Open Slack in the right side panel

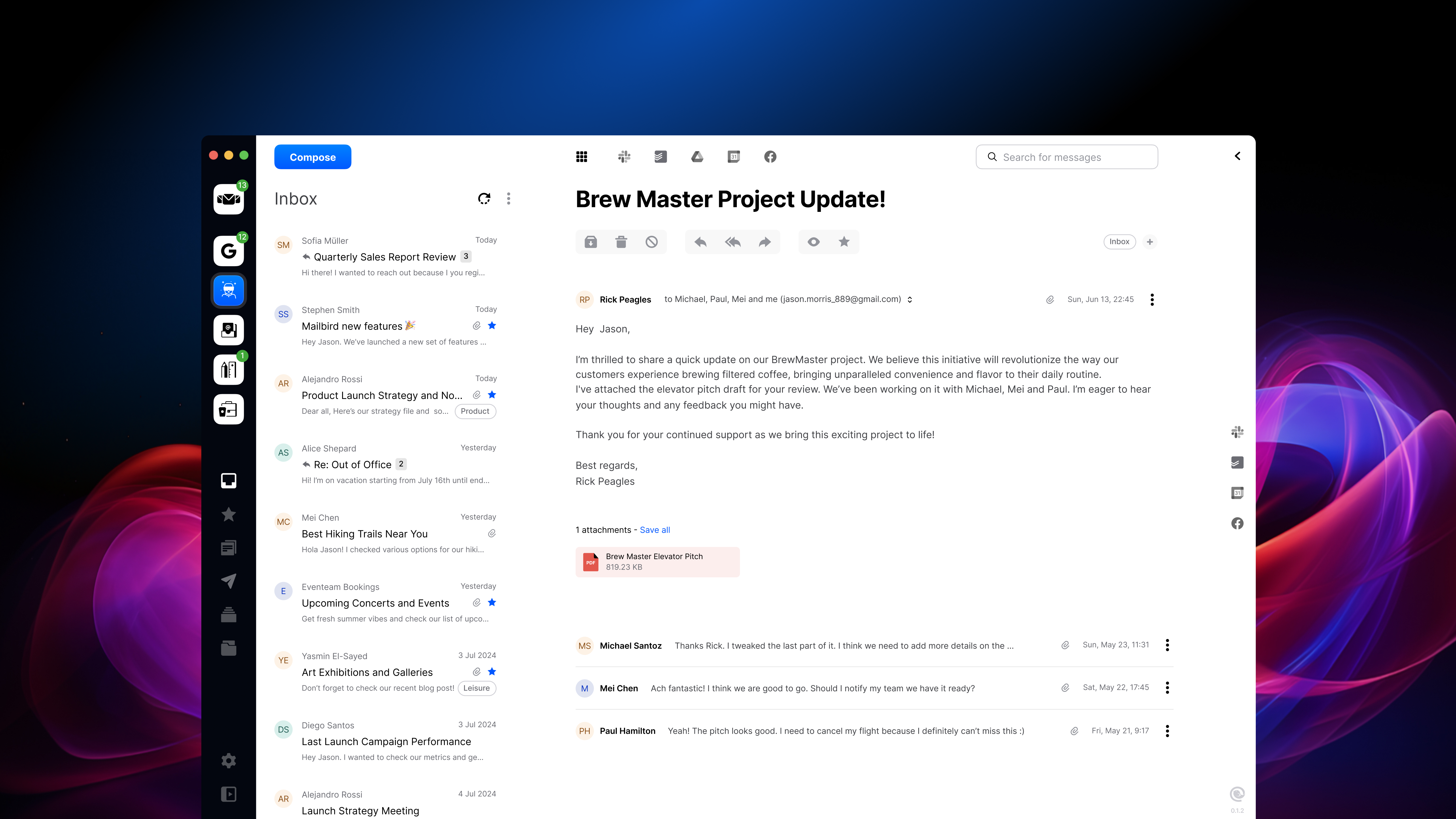(x=1237, y=432)
